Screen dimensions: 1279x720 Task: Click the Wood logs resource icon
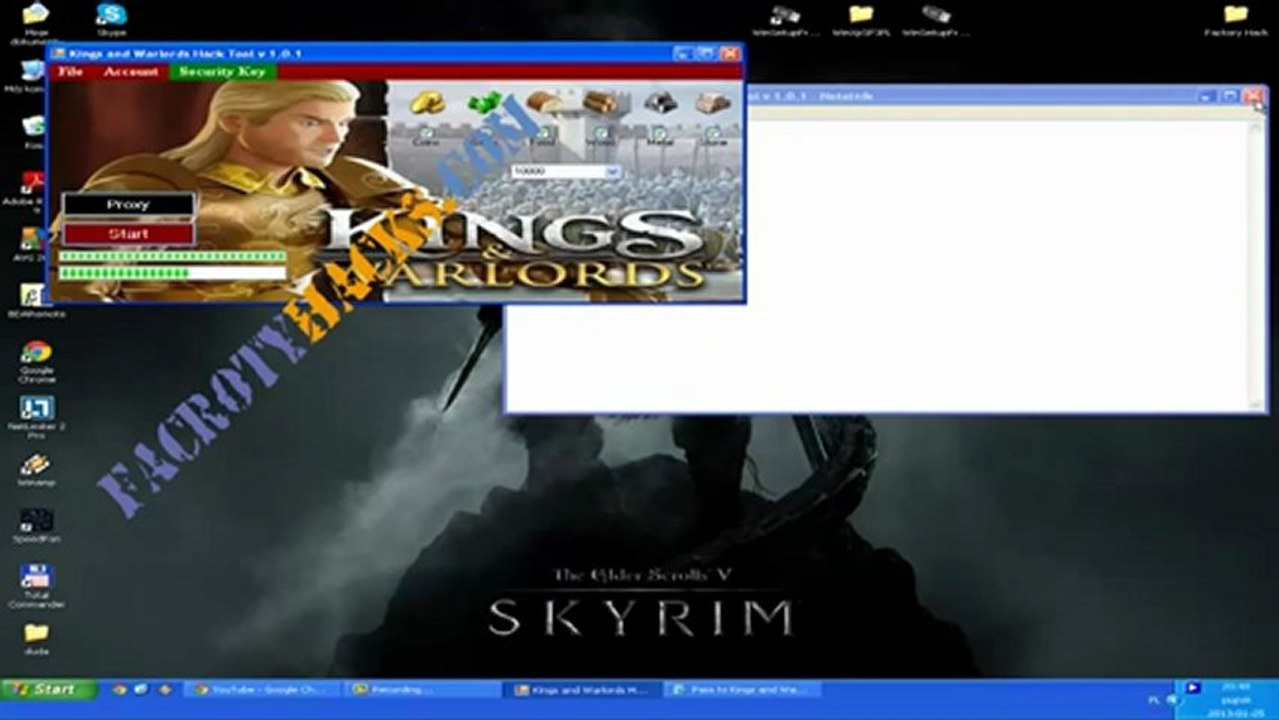tap(601, 102)
